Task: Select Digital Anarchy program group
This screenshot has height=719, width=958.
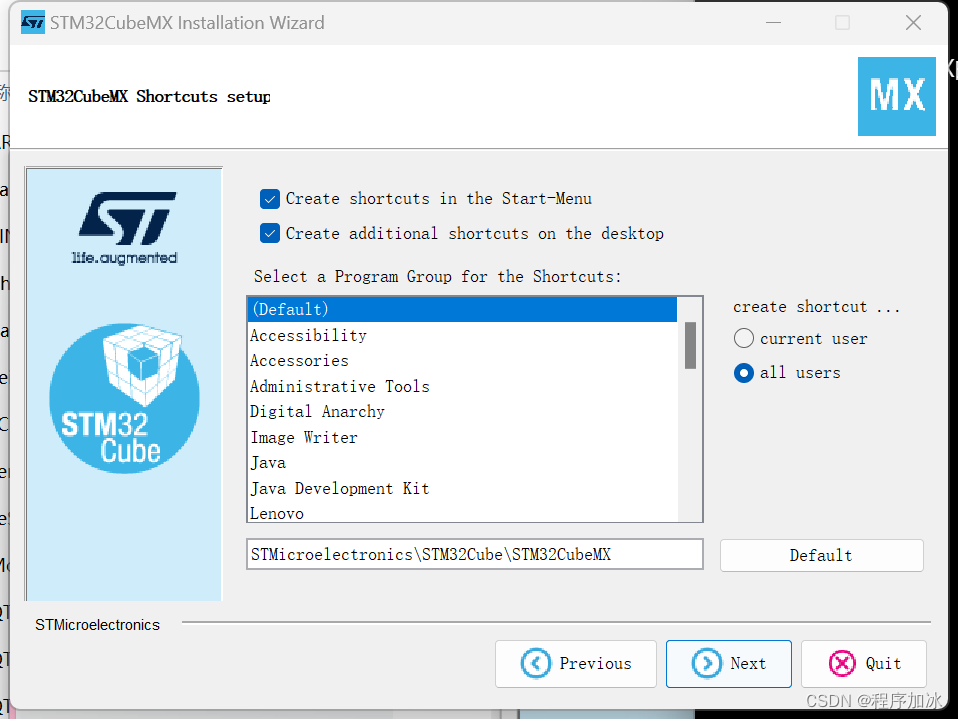Action: pos(463,412)
